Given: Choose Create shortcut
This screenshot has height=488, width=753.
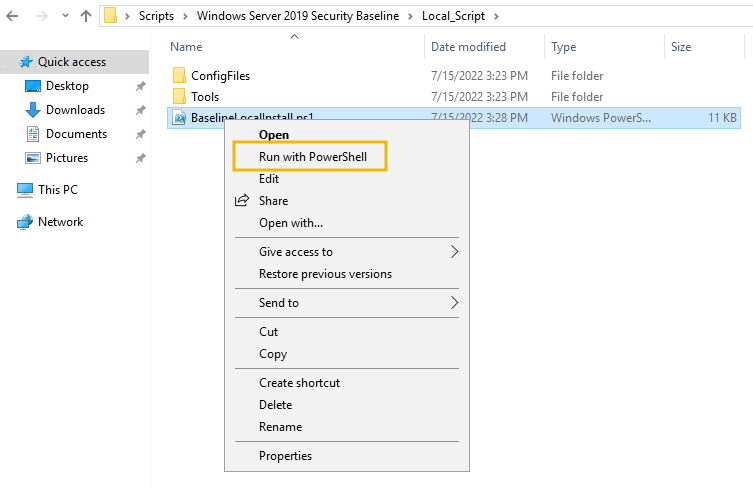Looking at the screenshot, I should coord(299,383).
